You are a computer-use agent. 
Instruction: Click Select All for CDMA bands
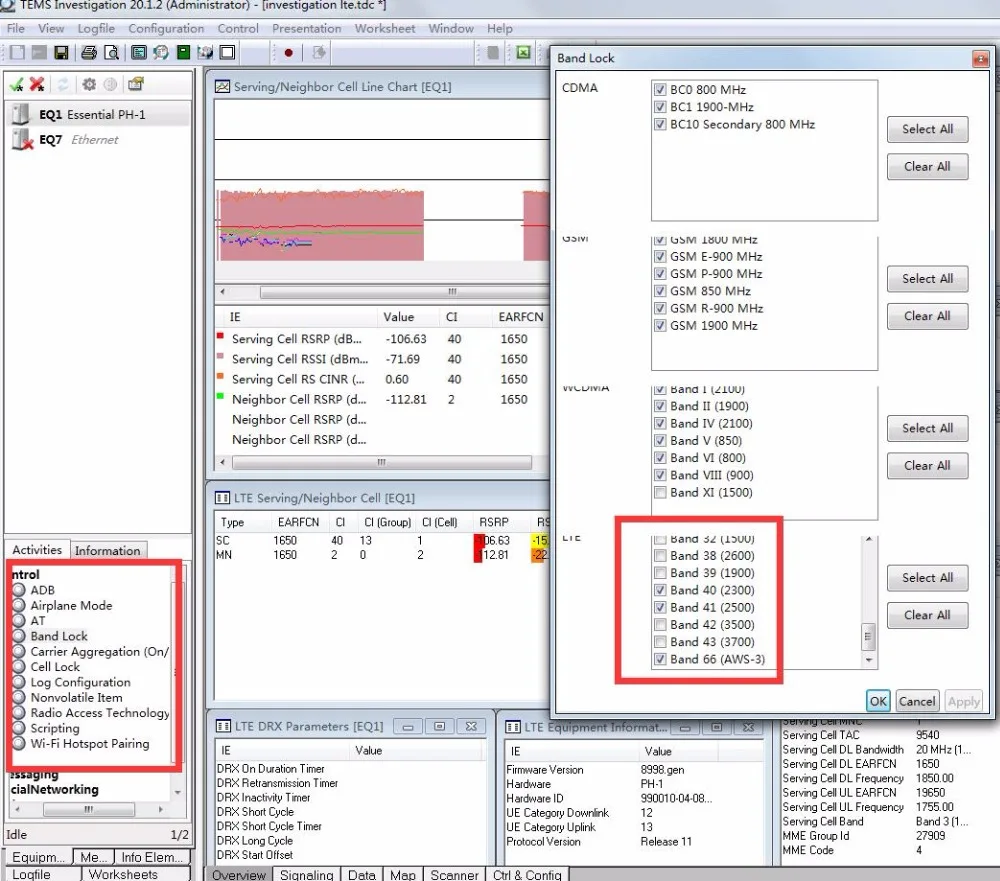coord(927,129)
